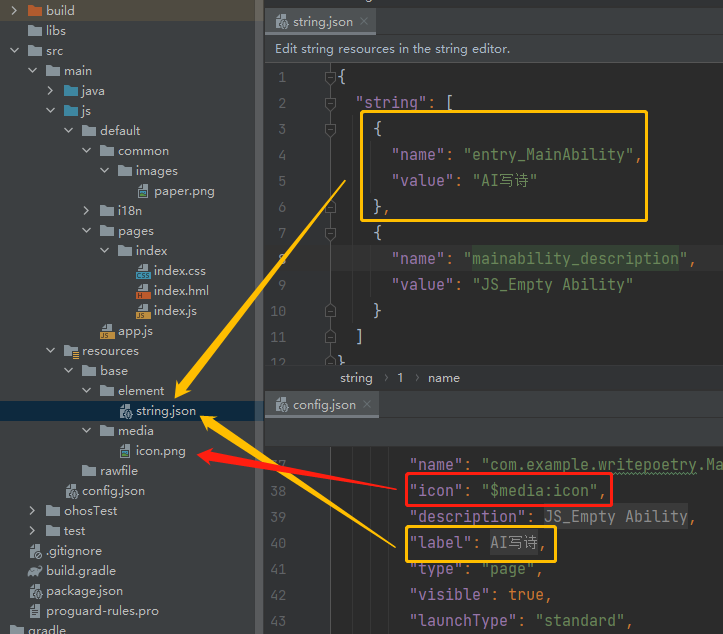The width and height of the screenshot is (723, 634).
Task: Fold the string array at line 2
Action: pos(330,103)
